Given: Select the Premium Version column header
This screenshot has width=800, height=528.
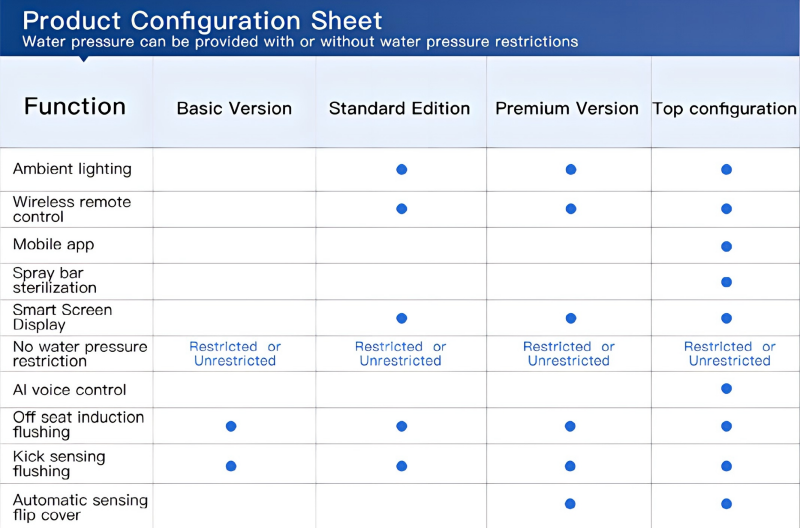Looking at the screenshot, I should 567,108.
